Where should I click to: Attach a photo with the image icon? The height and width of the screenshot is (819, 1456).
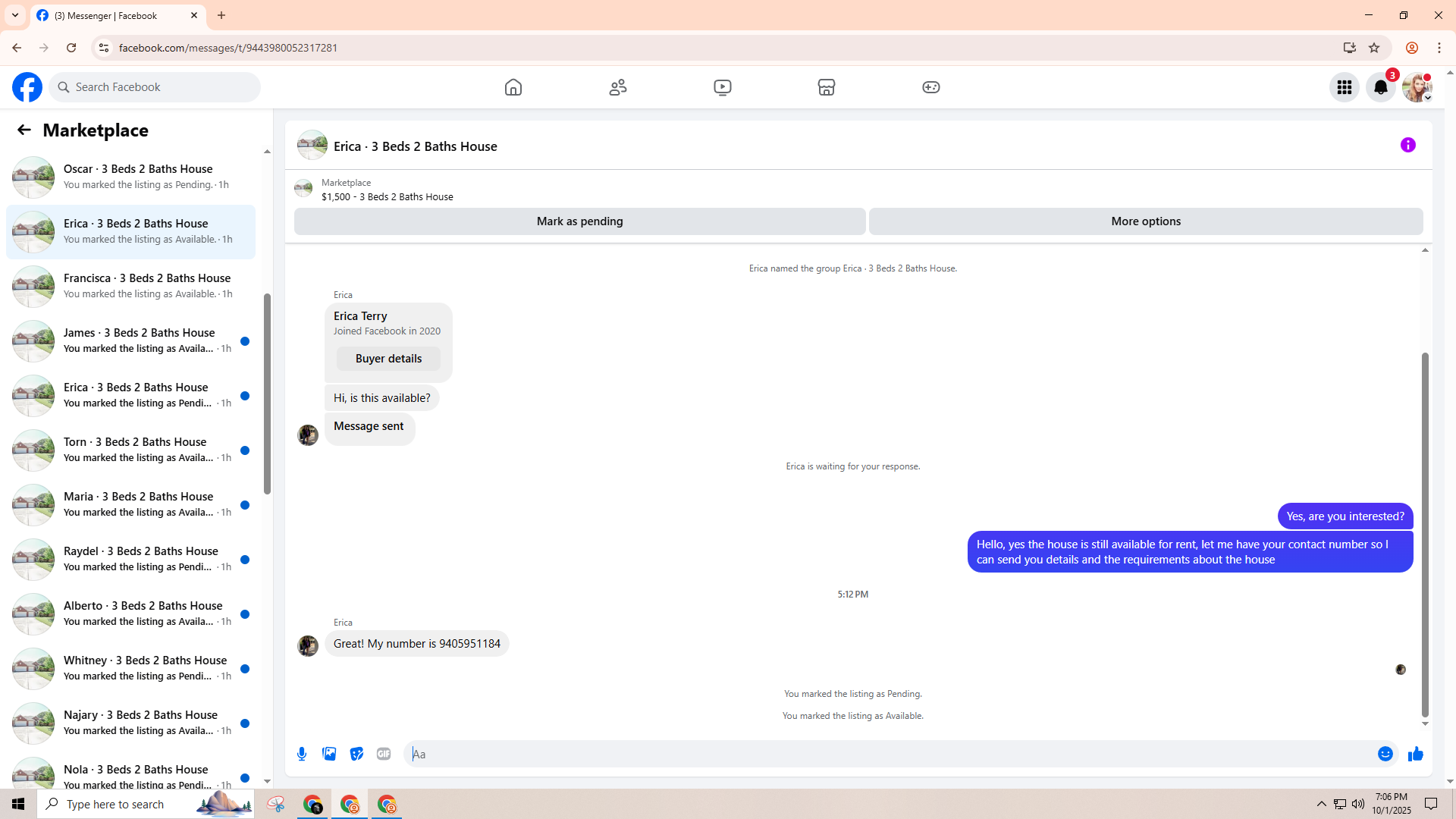click(329, 754)
